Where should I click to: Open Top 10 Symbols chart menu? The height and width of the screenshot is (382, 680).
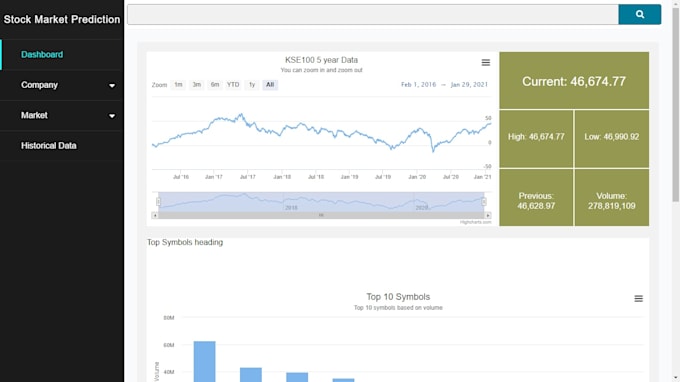click(638, 299)
